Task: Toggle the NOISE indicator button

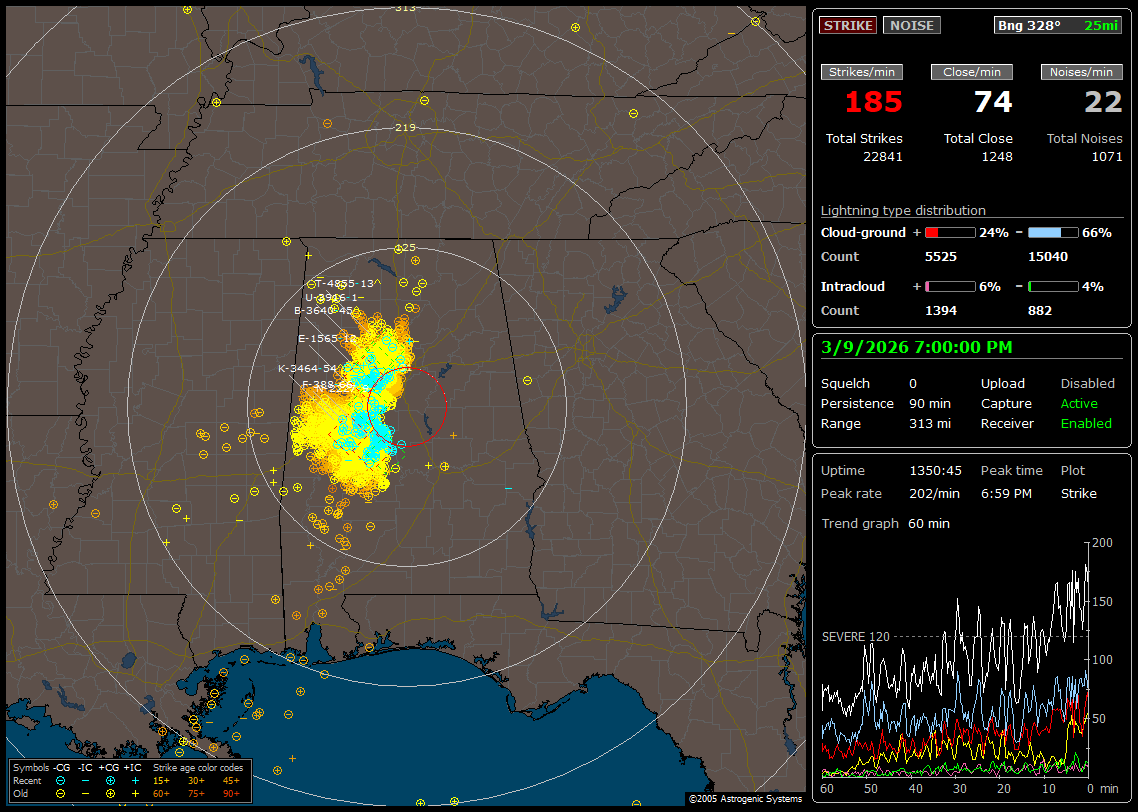Action: (912, 25)
